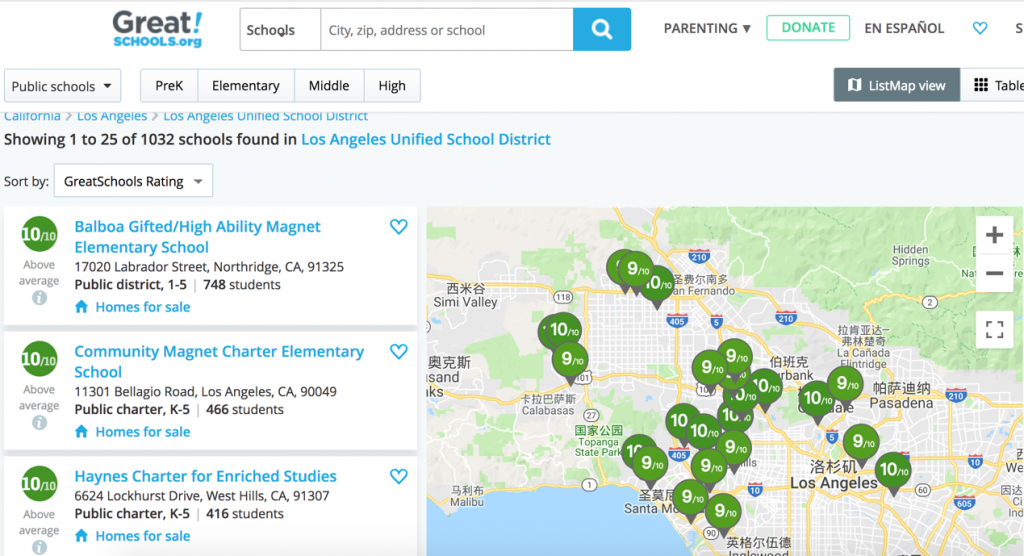
Task: Click address 11301 Bellagio Road, Los Angeles
Action: point(206,391)
